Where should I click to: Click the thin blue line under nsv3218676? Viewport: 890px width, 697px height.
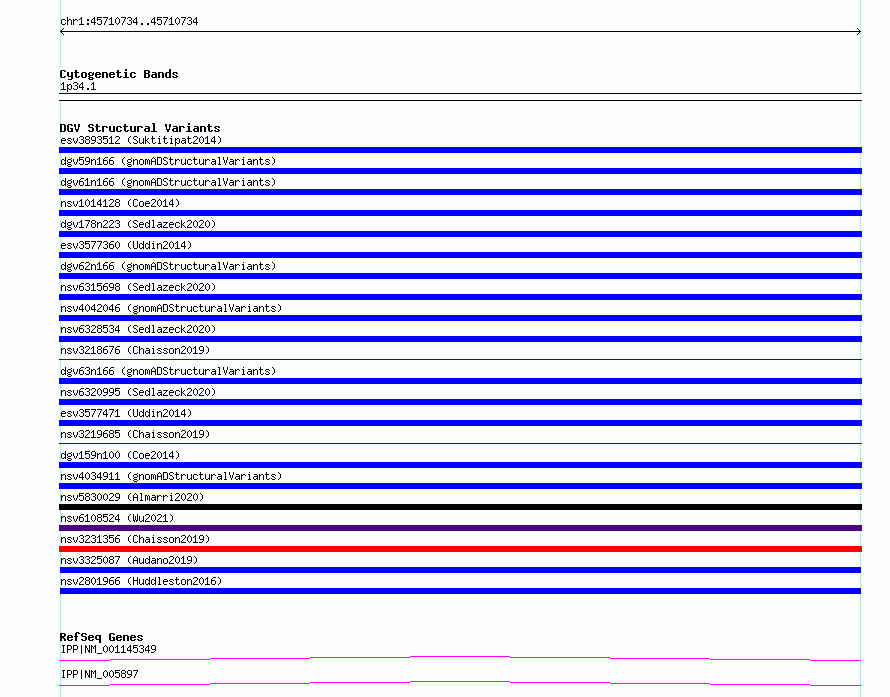tap(460, 359)
